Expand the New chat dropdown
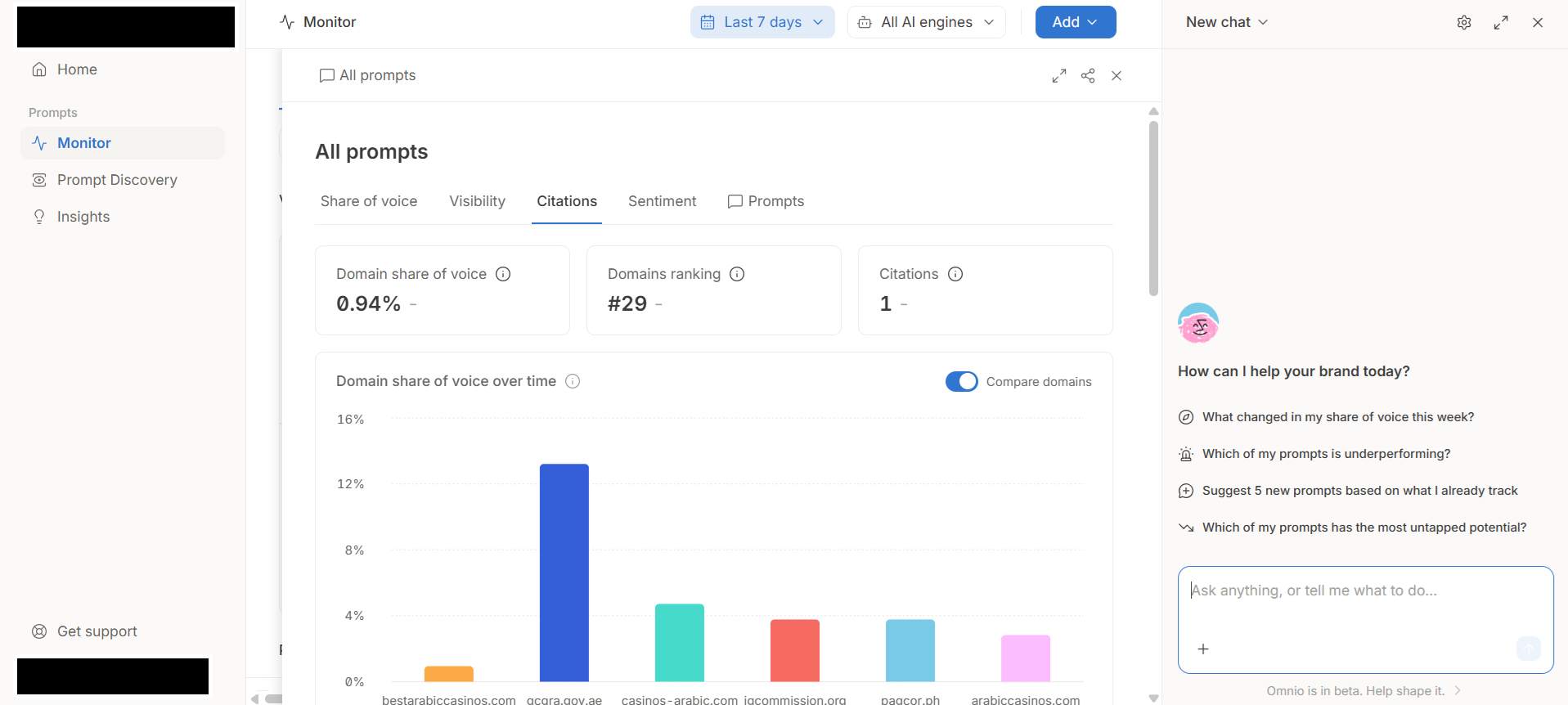 (x=1227, y=22)
